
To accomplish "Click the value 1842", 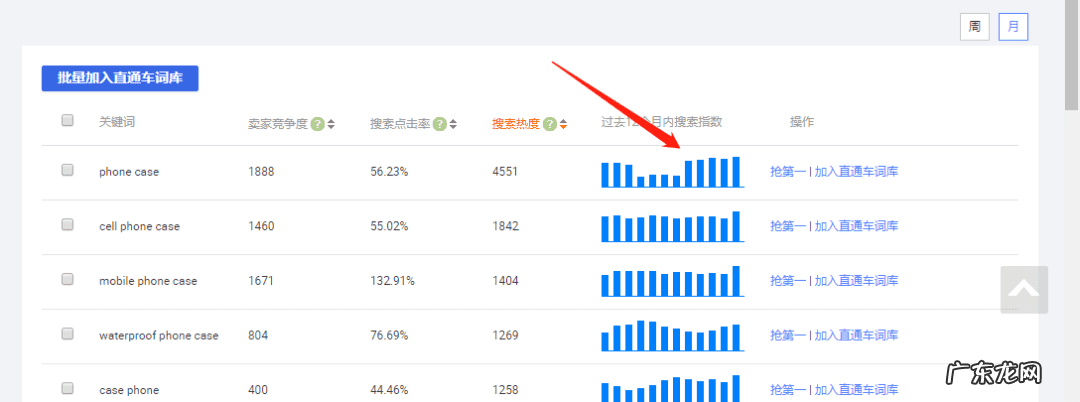I will (x=505, y=226).
